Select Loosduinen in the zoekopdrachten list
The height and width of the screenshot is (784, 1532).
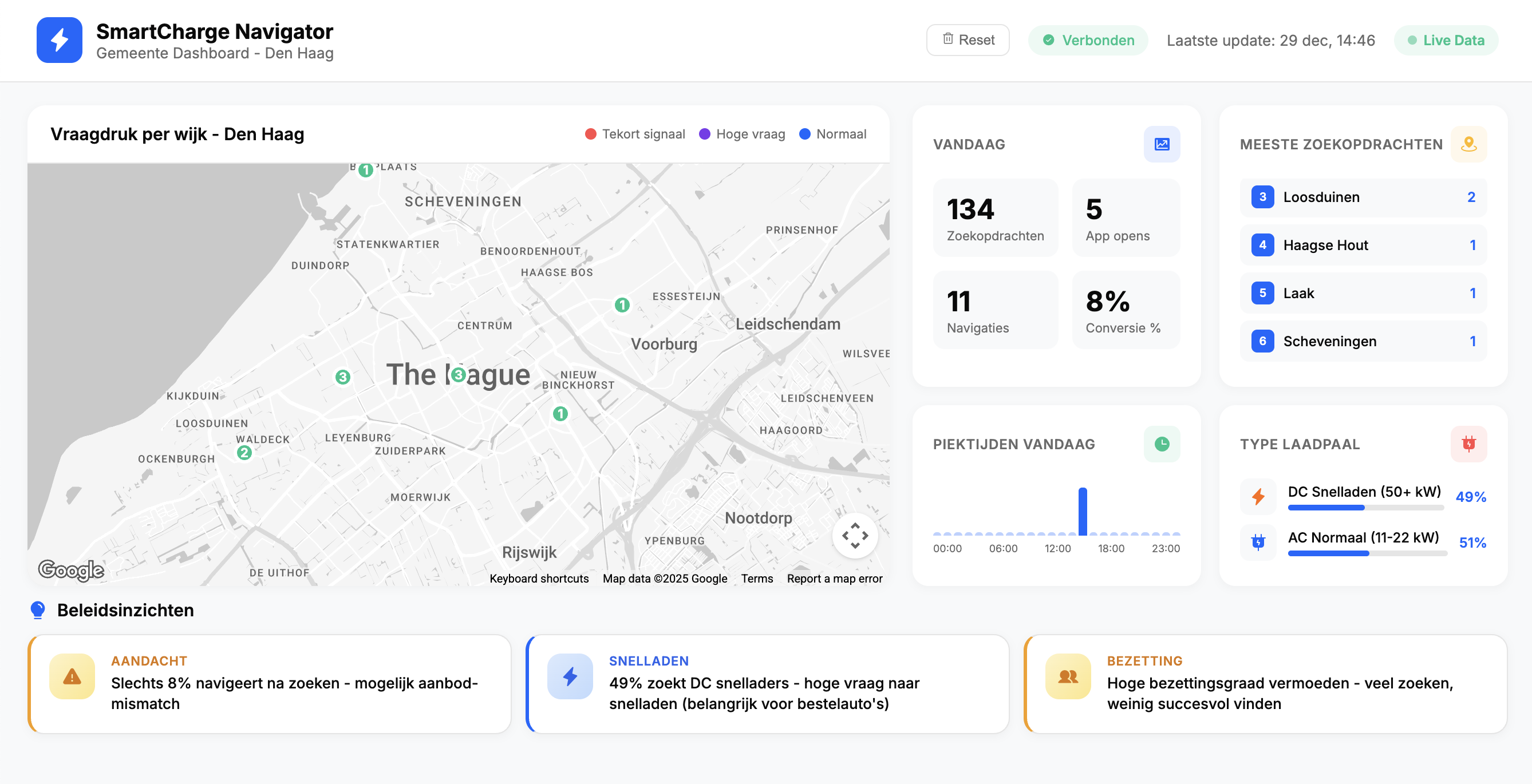click(x=1362, y=197)
